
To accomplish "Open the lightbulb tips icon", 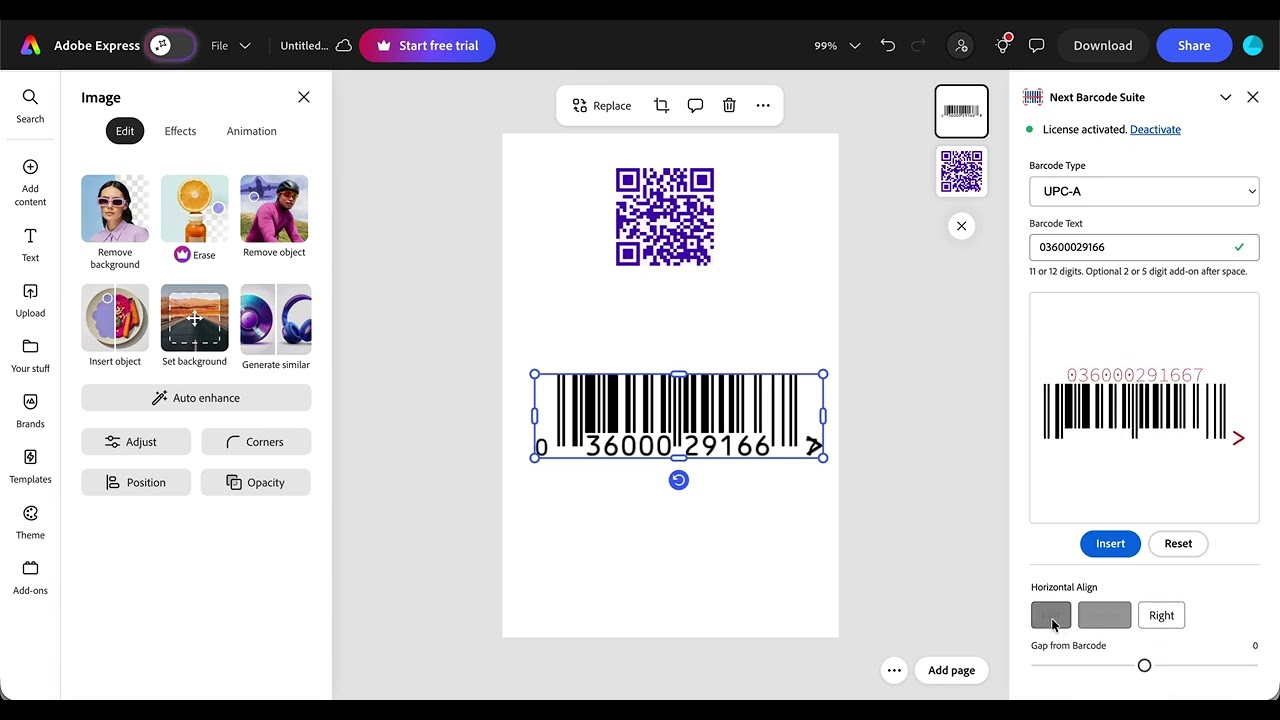I will tap(1003, 45).
